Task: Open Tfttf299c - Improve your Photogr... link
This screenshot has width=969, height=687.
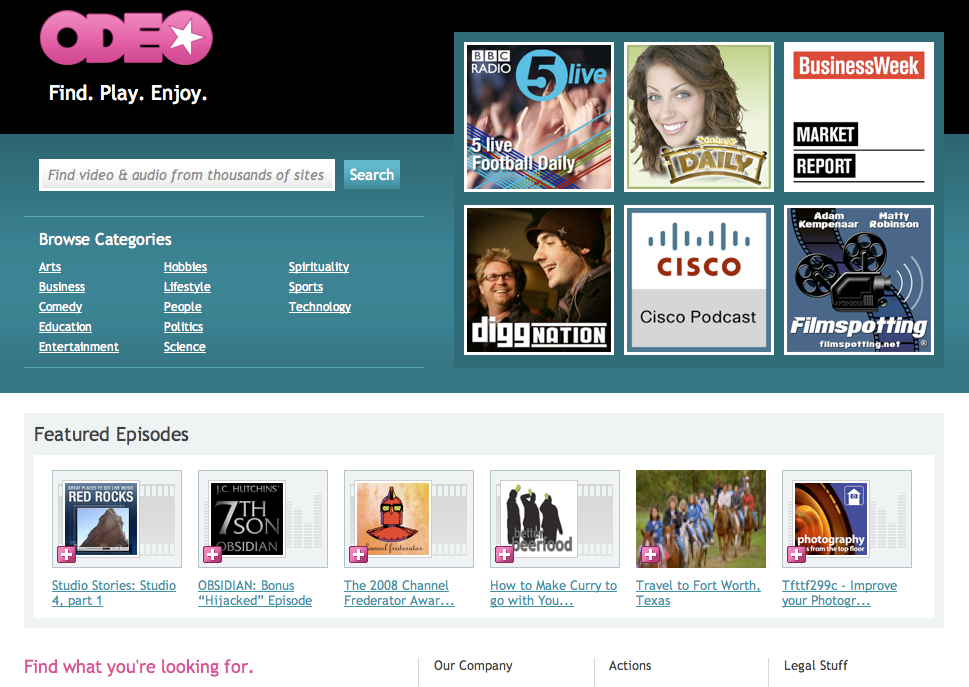Action: pyautogui.click(x=839, y=593)
